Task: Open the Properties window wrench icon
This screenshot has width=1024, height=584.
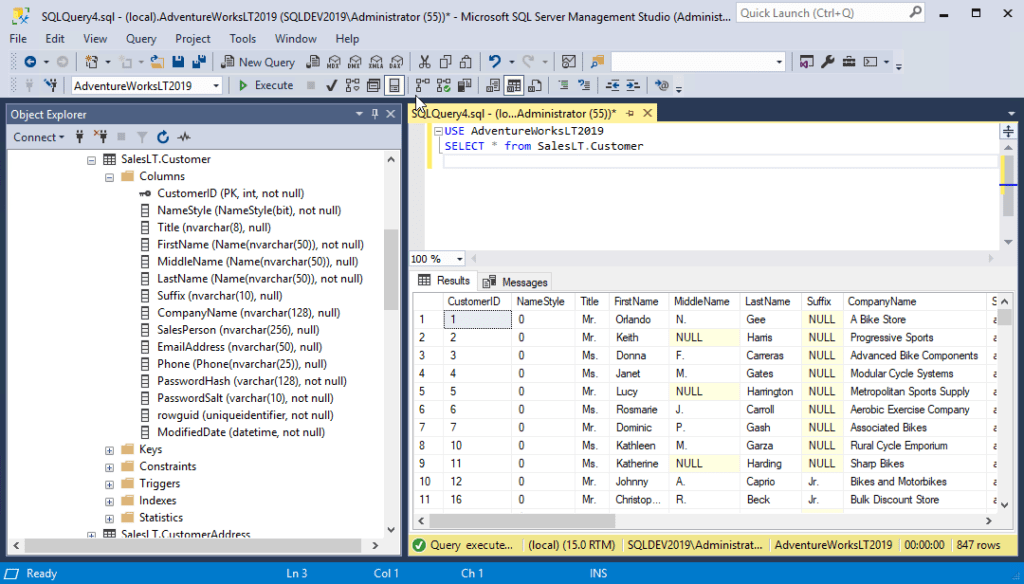Action: tap(827, 62)
